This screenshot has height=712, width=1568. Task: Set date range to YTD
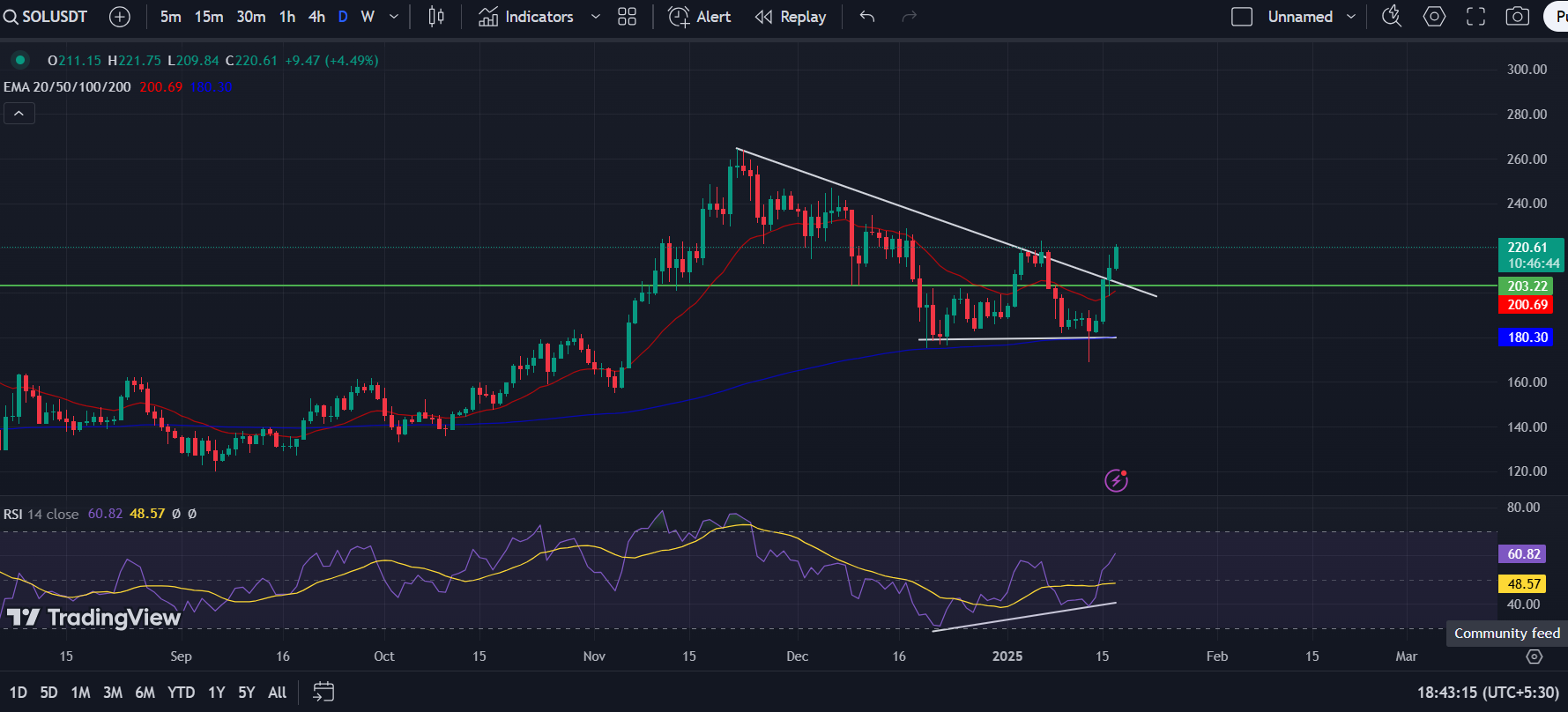[182, 693]
